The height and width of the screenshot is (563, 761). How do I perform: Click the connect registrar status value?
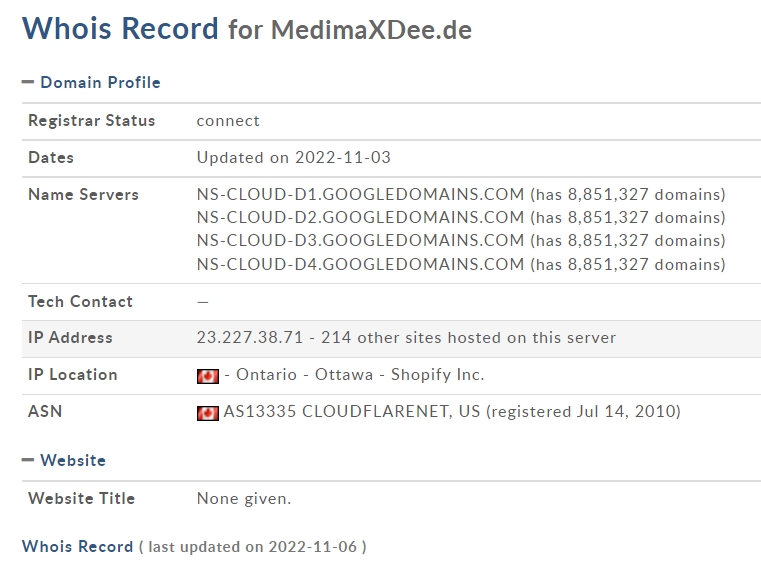228,121
